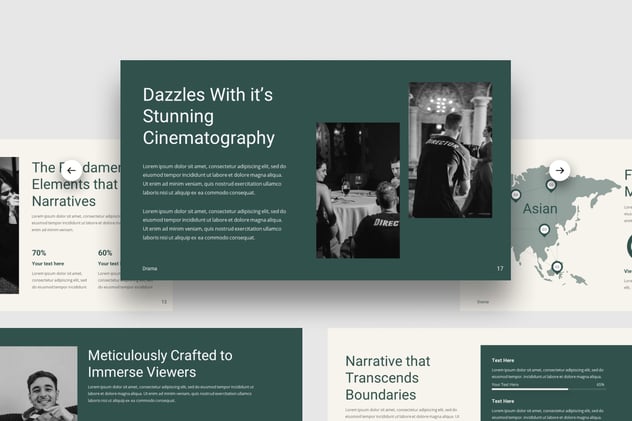The image size is (632, 421).
Task: Select the bottom map pin near Indonesia
Action: tap(557, 268)
